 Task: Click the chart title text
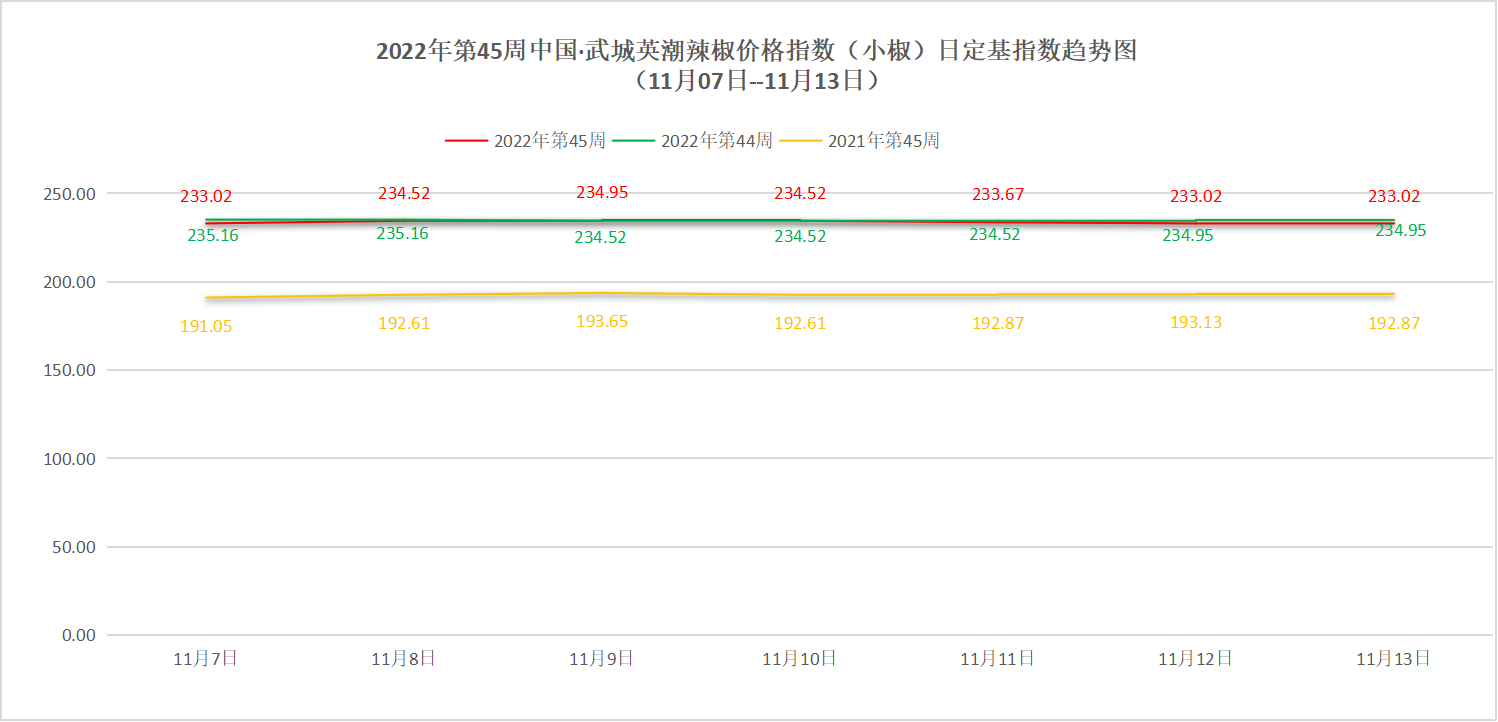756,51
